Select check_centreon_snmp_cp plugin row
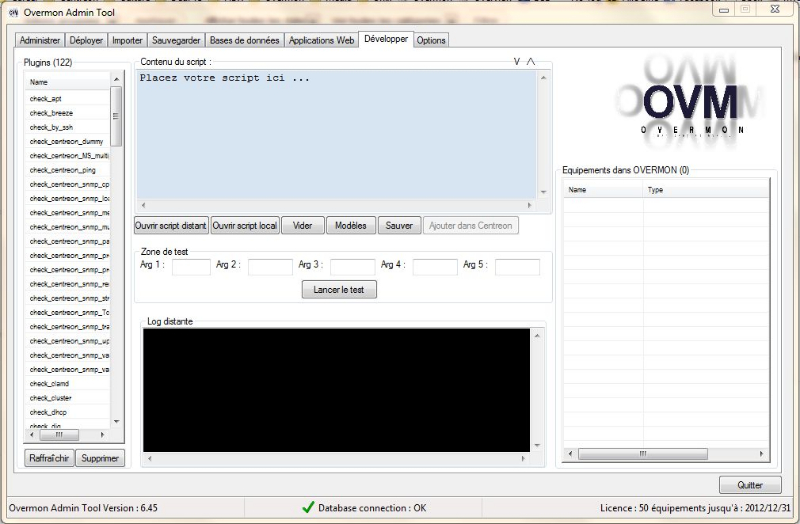The height and width of the screenshot is (524, 800). pyautogui.click(x=68, y=184)
